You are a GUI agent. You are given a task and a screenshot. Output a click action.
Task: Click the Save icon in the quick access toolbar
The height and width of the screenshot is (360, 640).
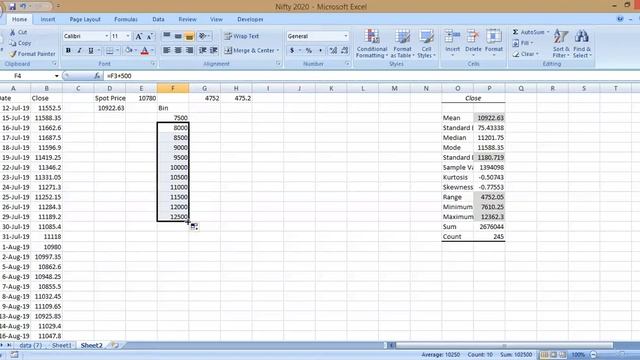pos(12,7)
